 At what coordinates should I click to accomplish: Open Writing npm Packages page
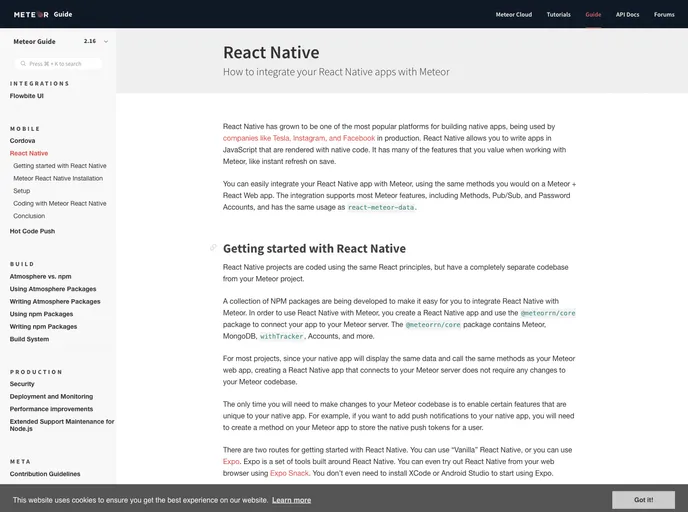point(43,326)
